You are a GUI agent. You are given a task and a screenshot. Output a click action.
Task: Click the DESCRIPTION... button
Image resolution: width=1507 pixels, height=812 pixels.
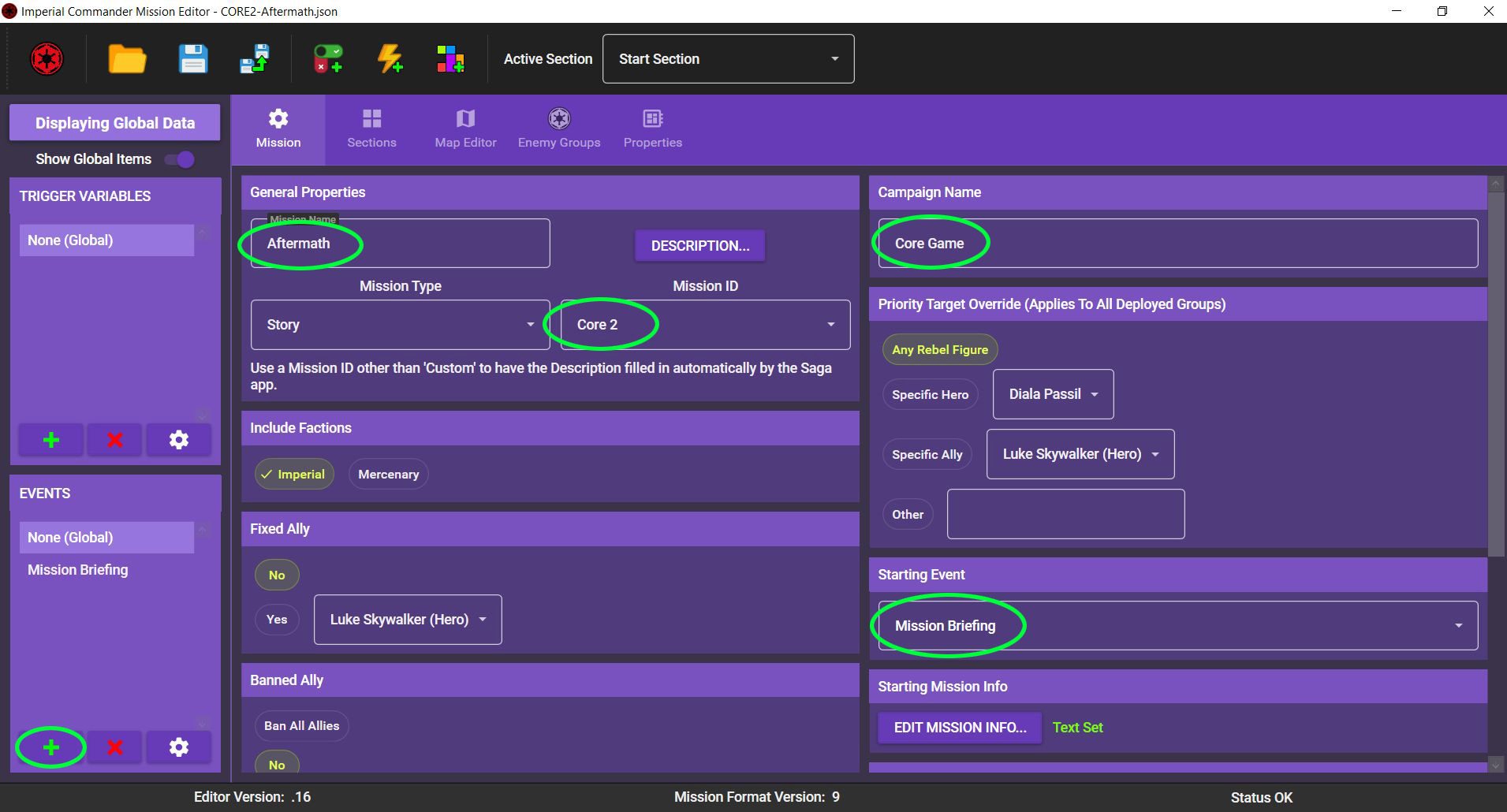tap(699, 246)
